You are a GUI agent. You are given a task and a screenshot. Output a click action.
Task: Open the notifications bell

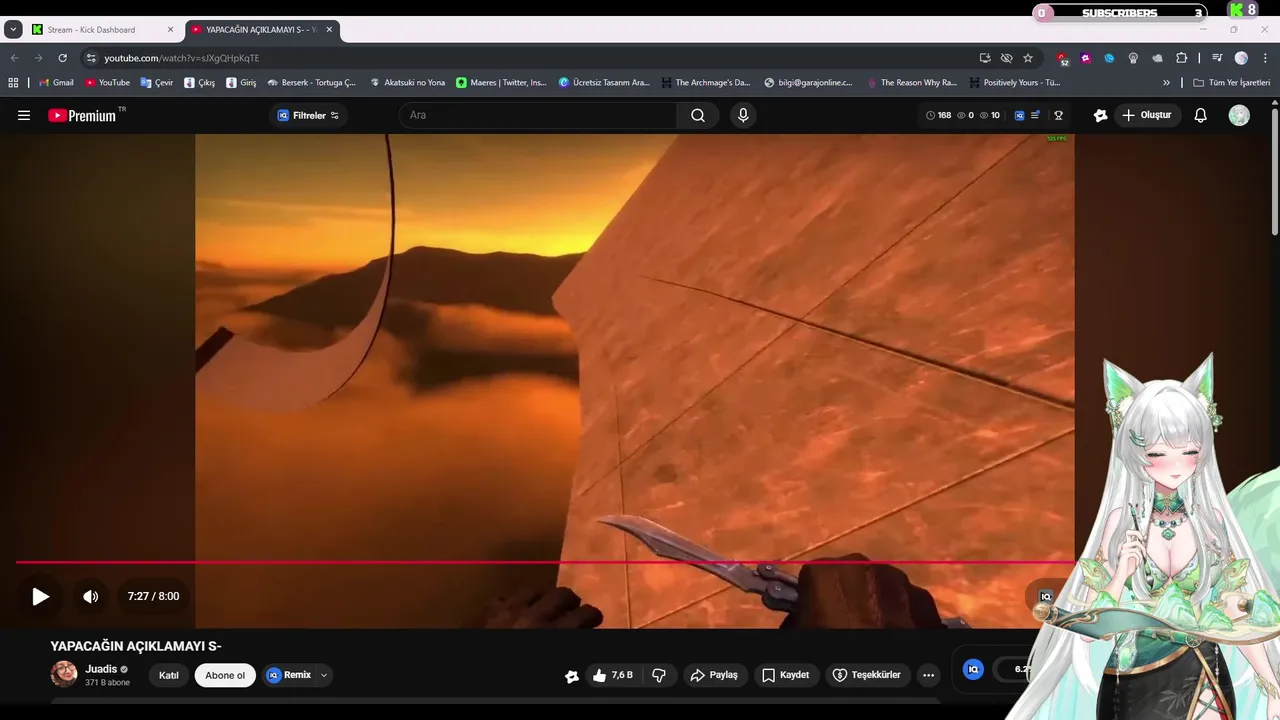[1201, 115]
